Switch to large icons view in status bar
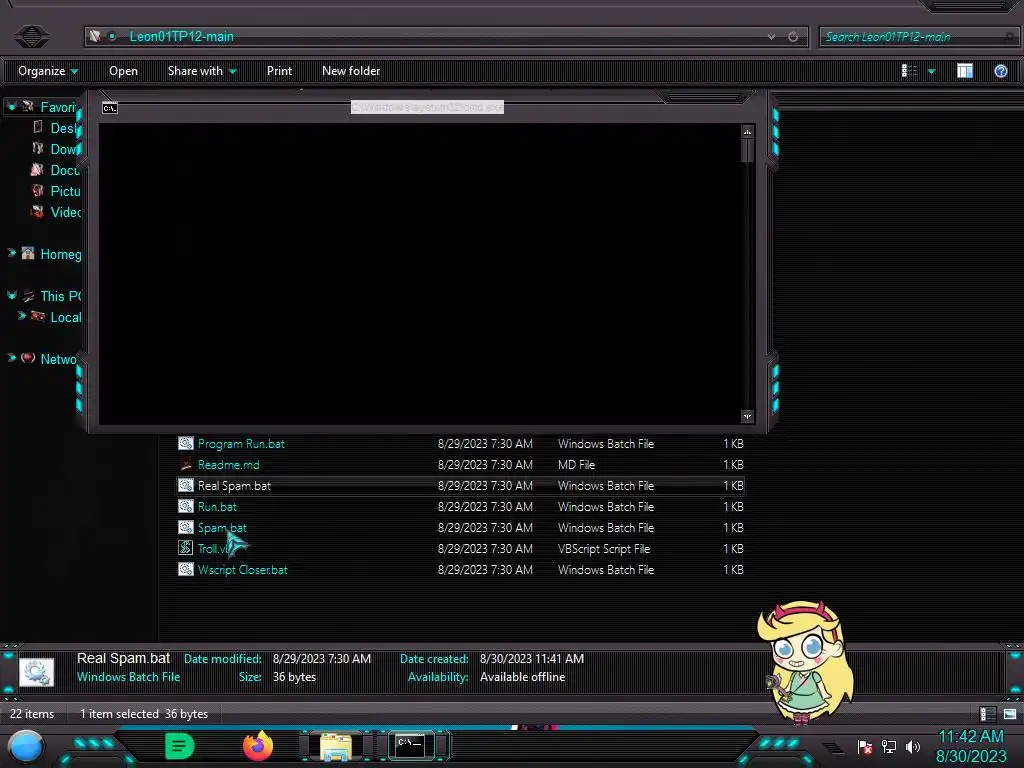 pos(1010,714)
